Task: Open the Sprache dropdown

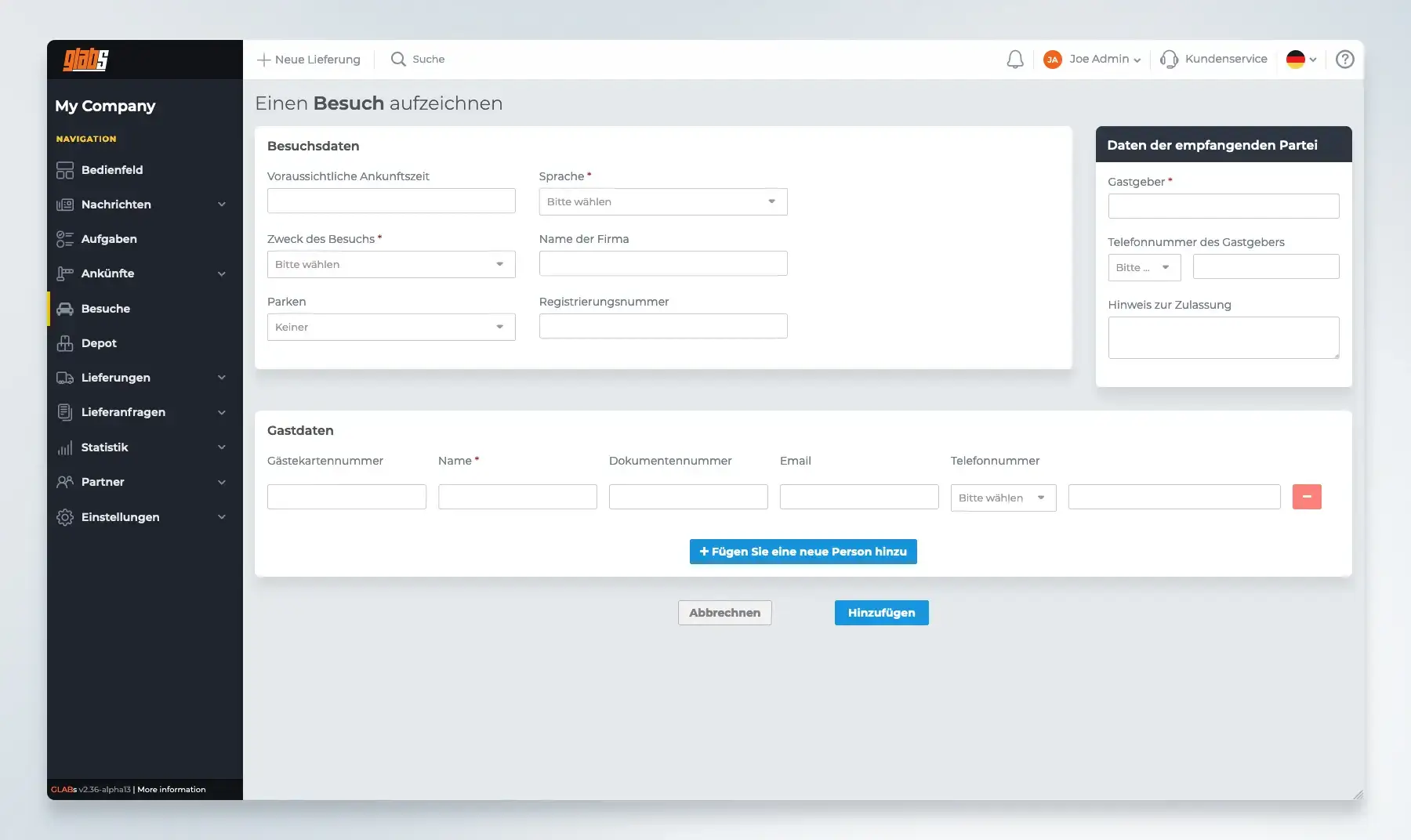Action: tap(662, 202)
